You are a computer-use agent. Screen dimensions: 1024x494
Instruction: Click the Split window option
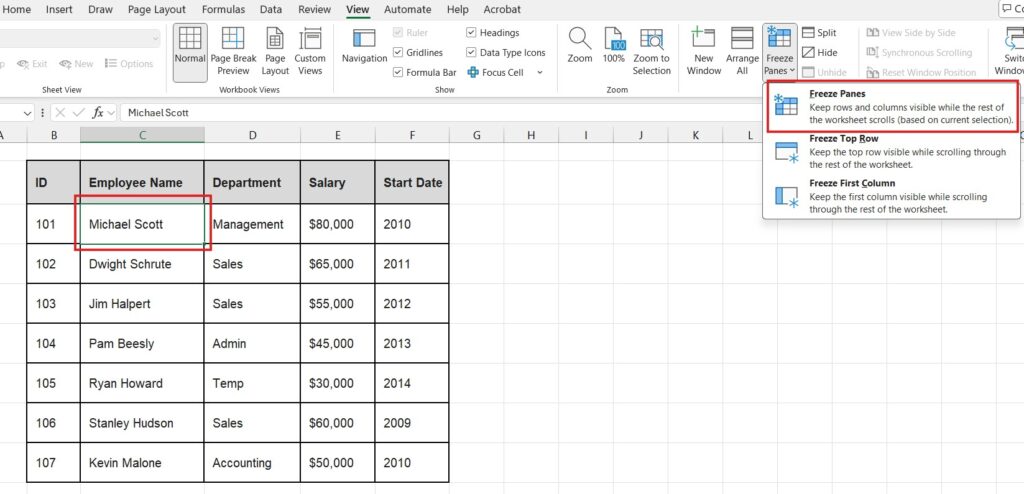pos(819,33)
